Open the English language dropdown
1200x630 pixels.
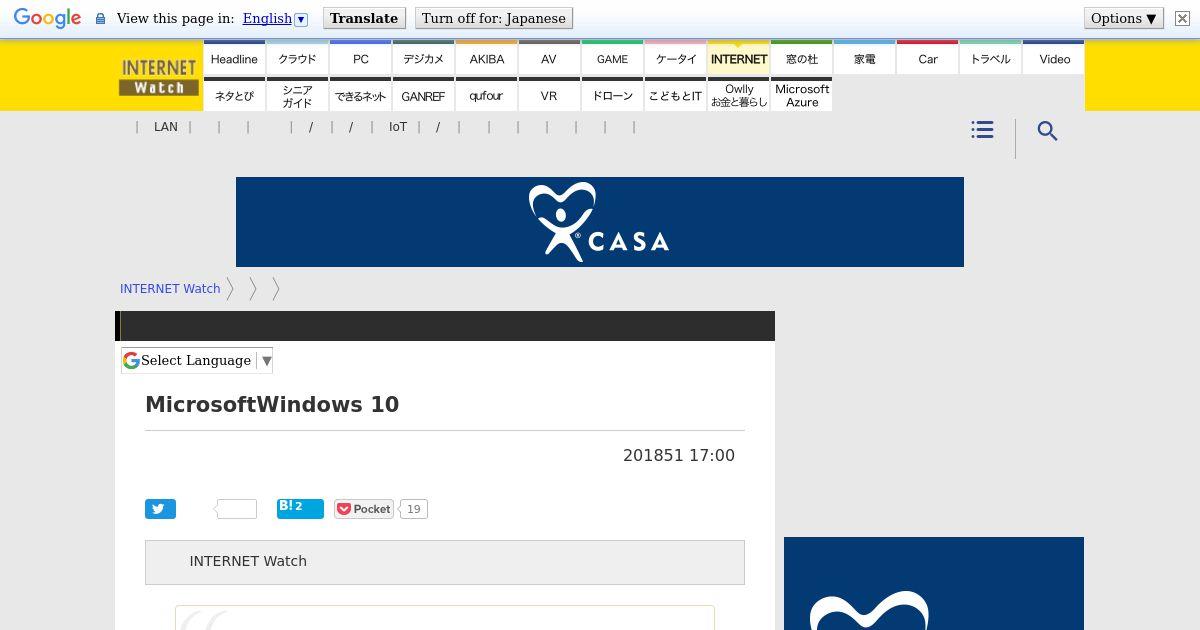click(x=275, y=18)
